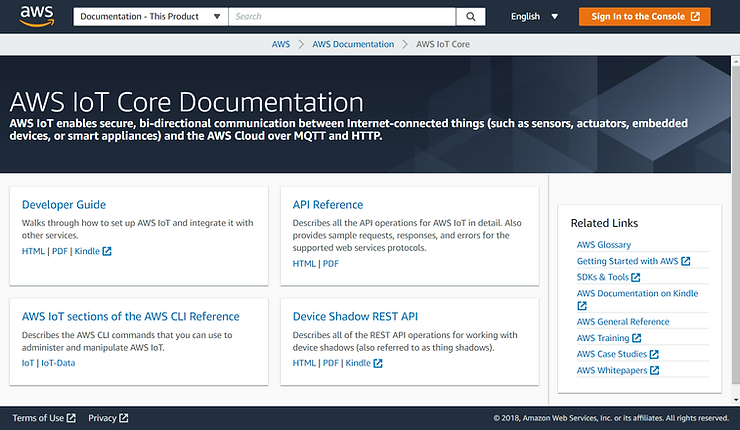Open AWS Documentation on Kindle link
Screen dimensions: 740x430
(x=637, y=299)
